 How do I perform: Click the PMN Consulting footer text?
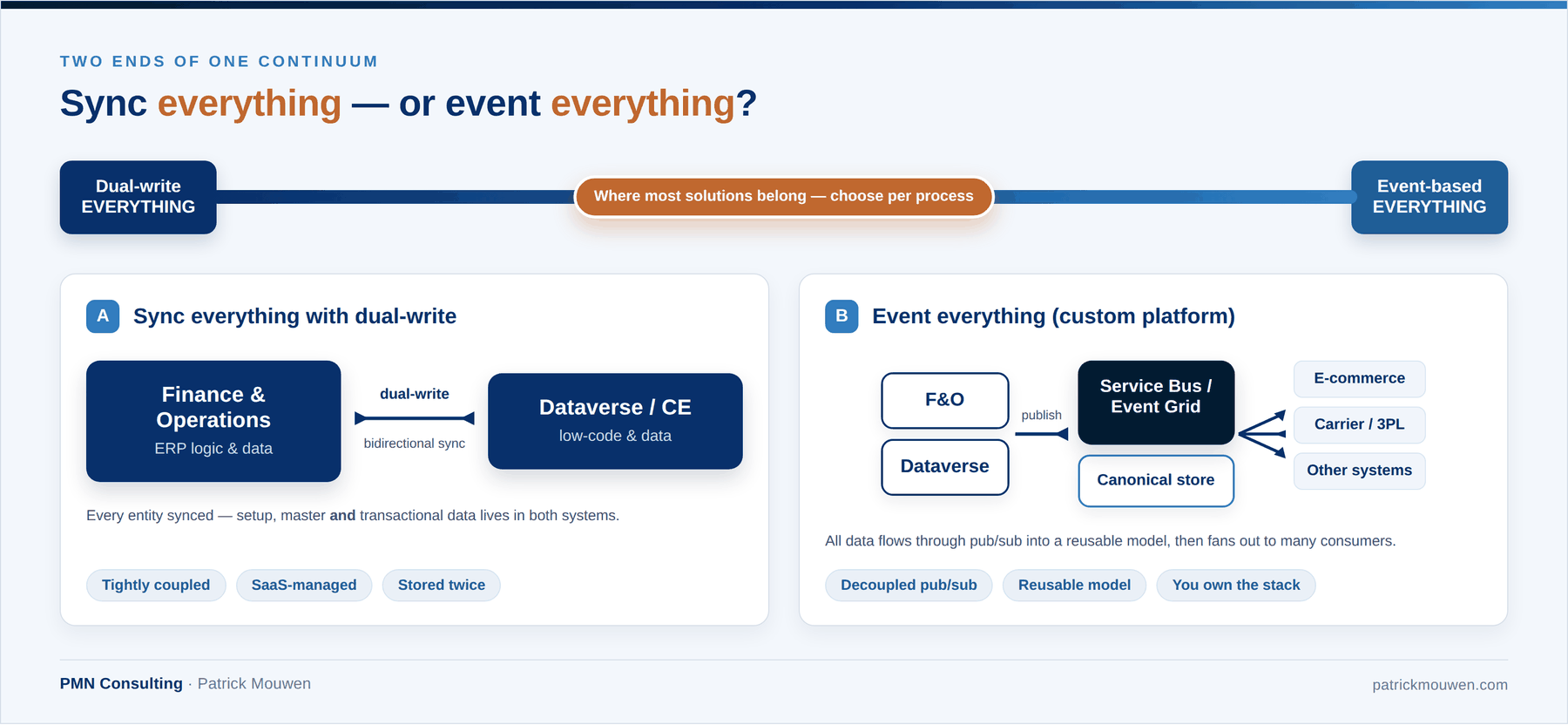(121, 684)
